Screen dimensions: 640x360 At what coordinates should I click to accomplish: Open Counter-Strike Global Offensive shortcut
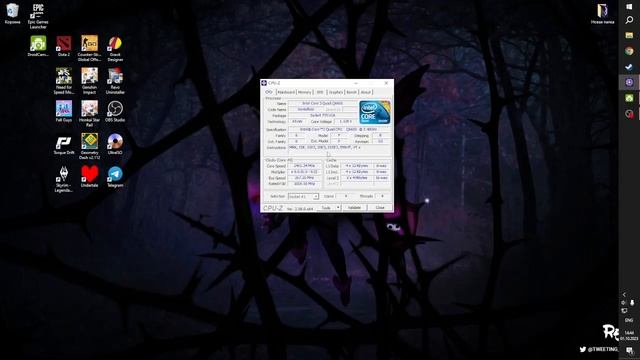click(89, 49)
